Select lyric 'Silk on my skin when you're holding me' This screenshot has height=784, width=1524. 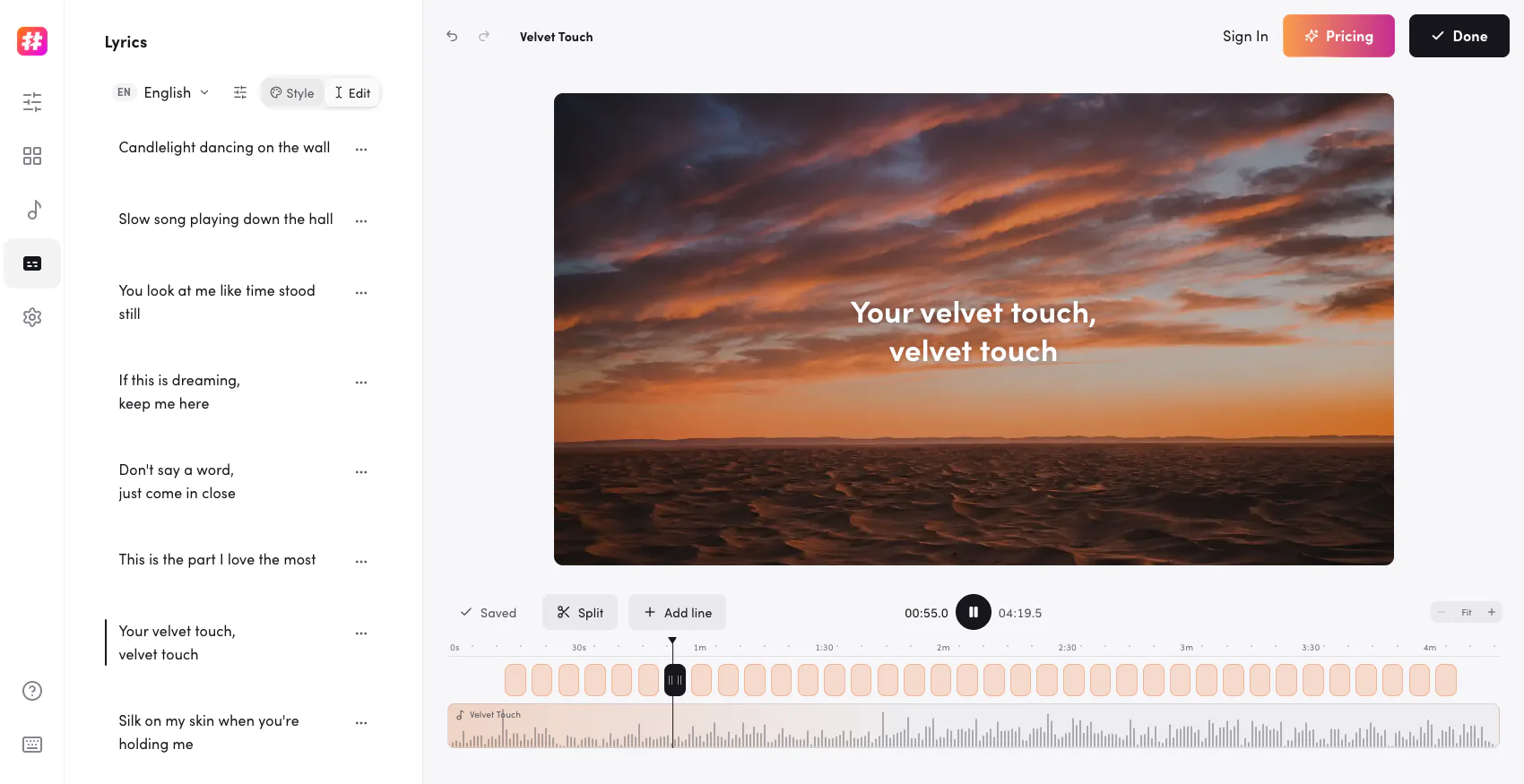coord(209,732)
